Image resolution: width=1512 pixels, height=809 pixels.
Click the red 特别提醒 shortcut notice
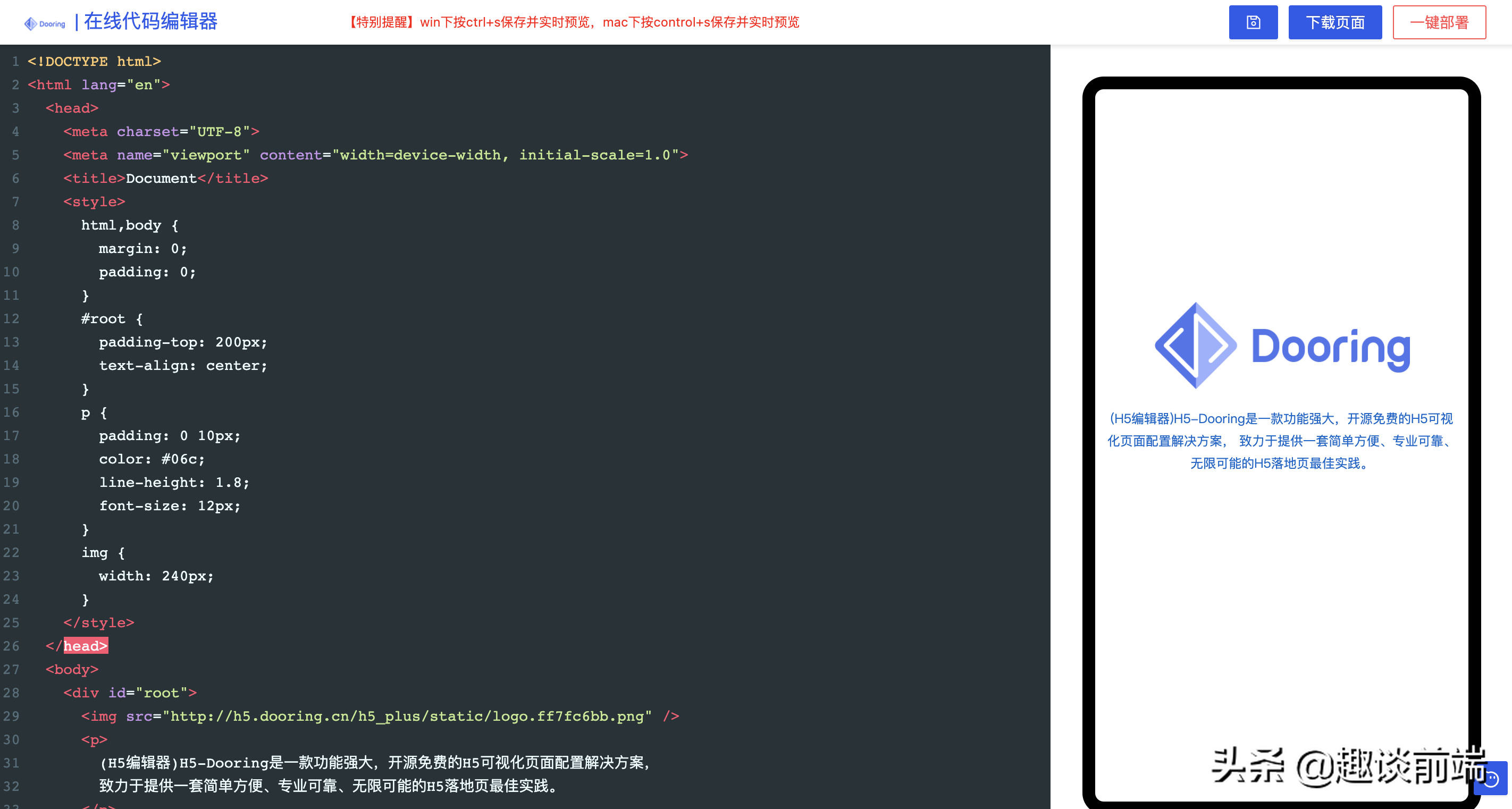572,22
